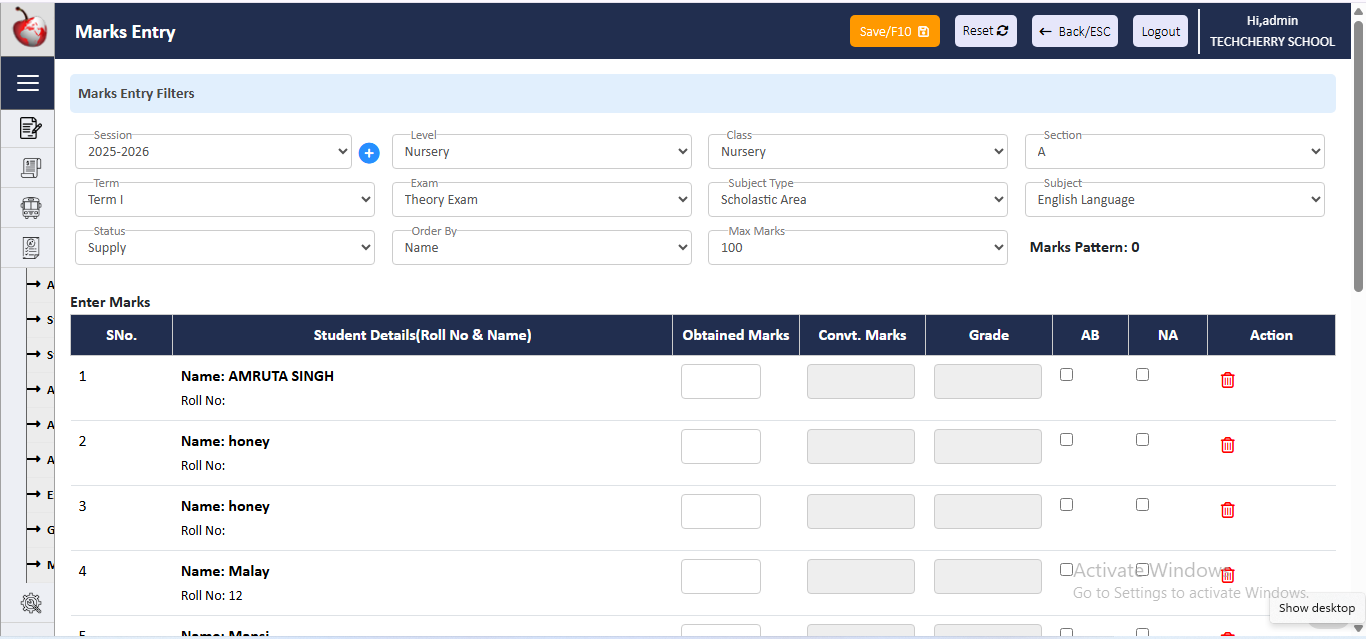
Task: Tick the NA checkbox for the second row
Action: pos(1142,440)
